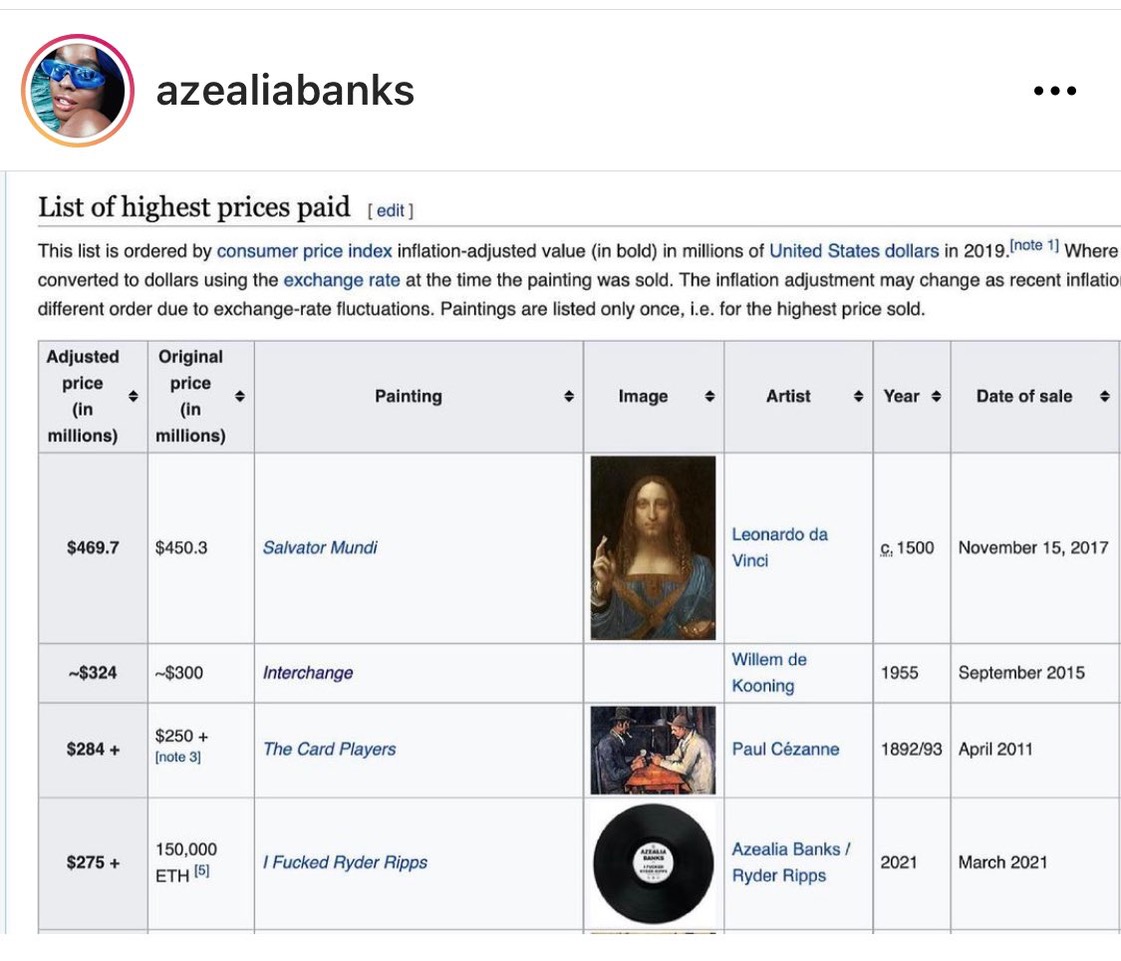Open the azealiabanks profile picture

(x=78, y=91)
